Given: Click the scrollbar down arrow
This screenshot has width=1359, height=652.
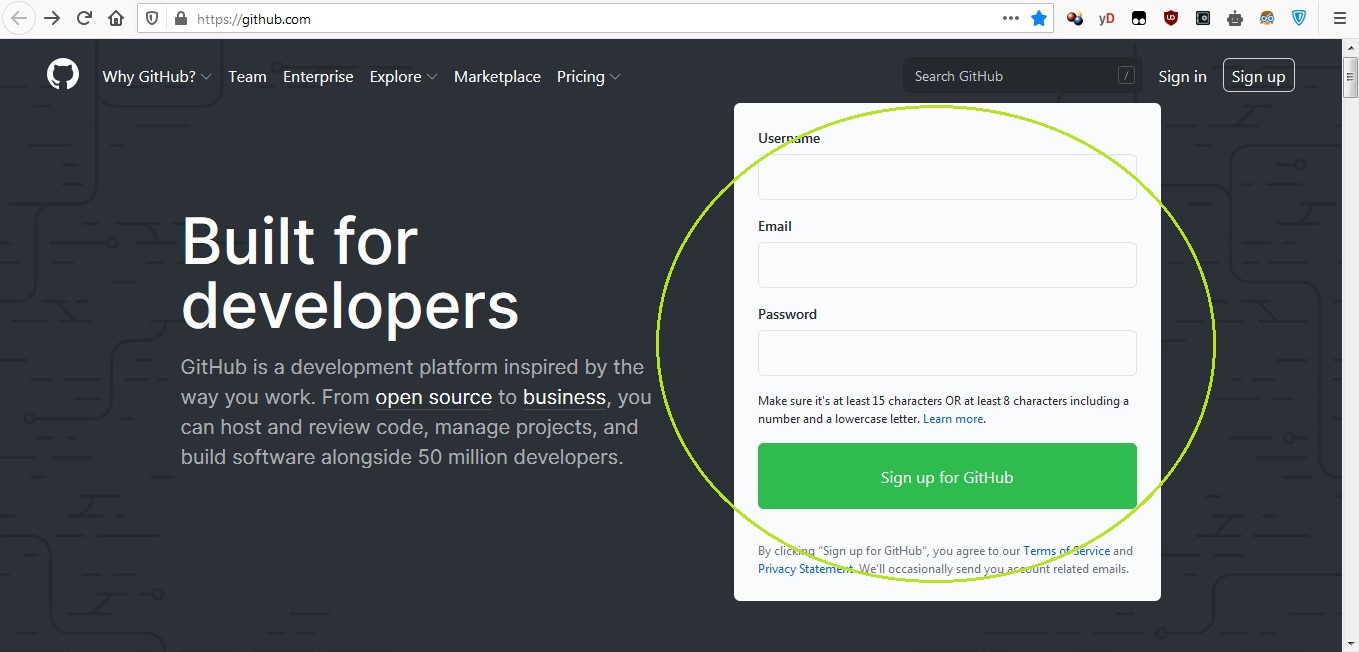Looking at the screenshot, I should 1350,643.
